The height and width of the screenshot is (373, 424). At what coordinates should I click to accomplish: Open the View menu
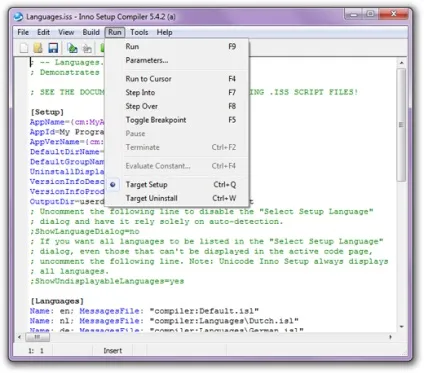click(66, 32)
